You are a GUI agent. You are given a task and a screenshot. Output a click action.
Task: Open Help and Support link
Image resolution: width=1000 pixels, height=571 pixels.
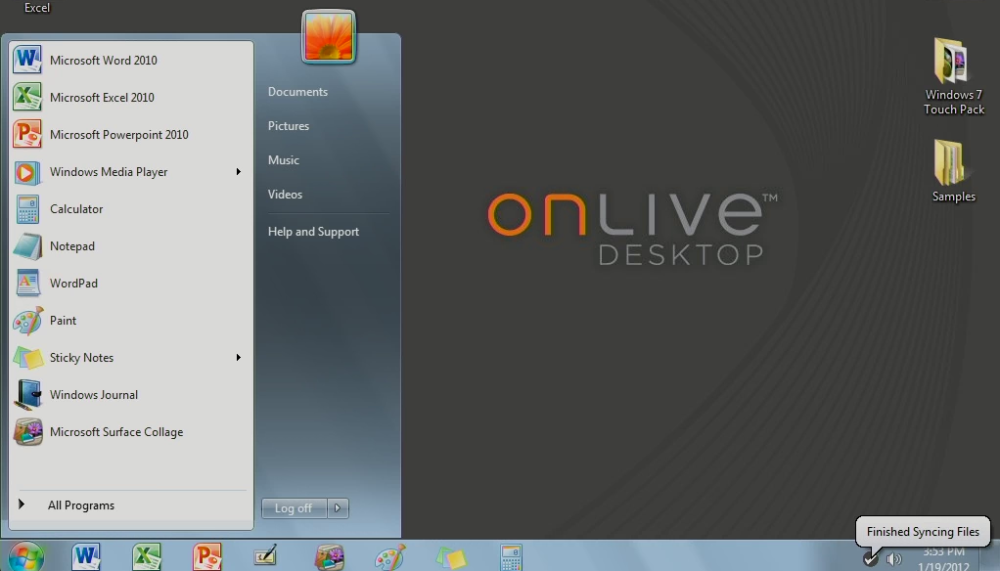(x=313, y=232)
